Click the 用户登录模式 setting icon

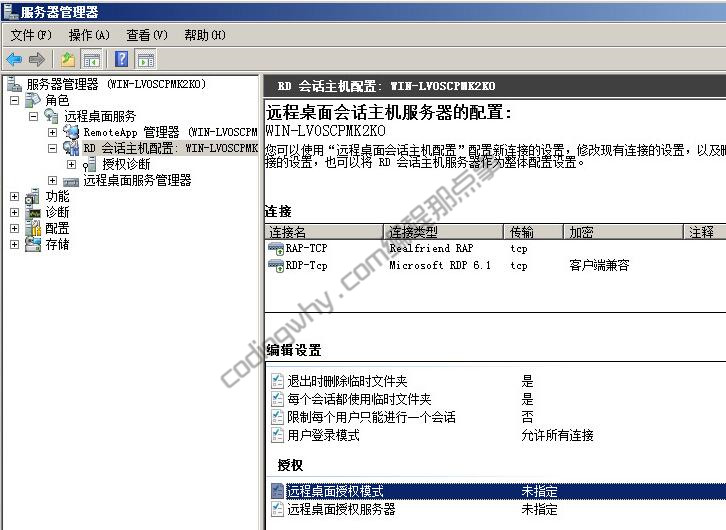[277, 435]
